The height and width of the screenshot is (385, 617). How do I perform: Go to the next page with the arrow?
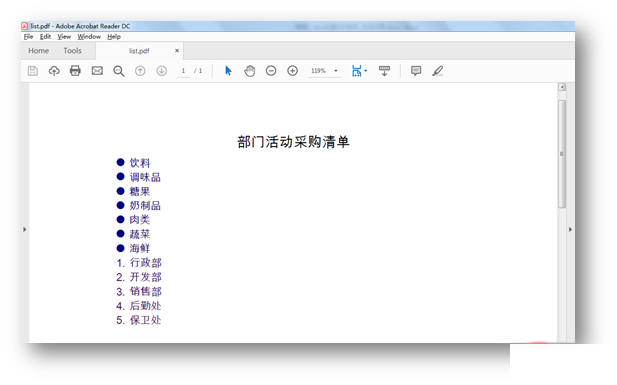point(162,71)
